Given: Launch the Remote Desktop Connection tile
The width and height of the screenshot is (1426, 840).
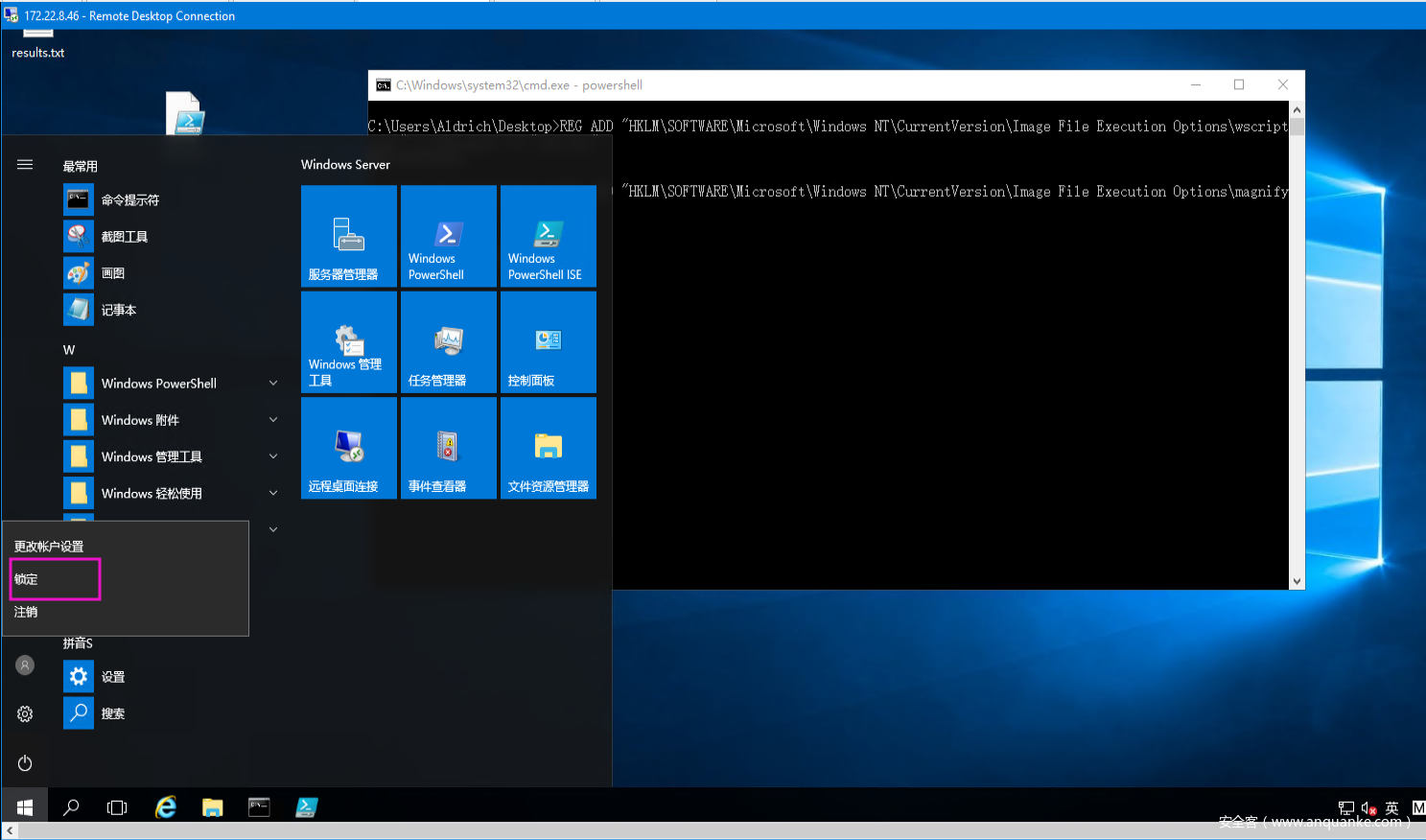Looking at the screenshot, I should coord(348,448).
